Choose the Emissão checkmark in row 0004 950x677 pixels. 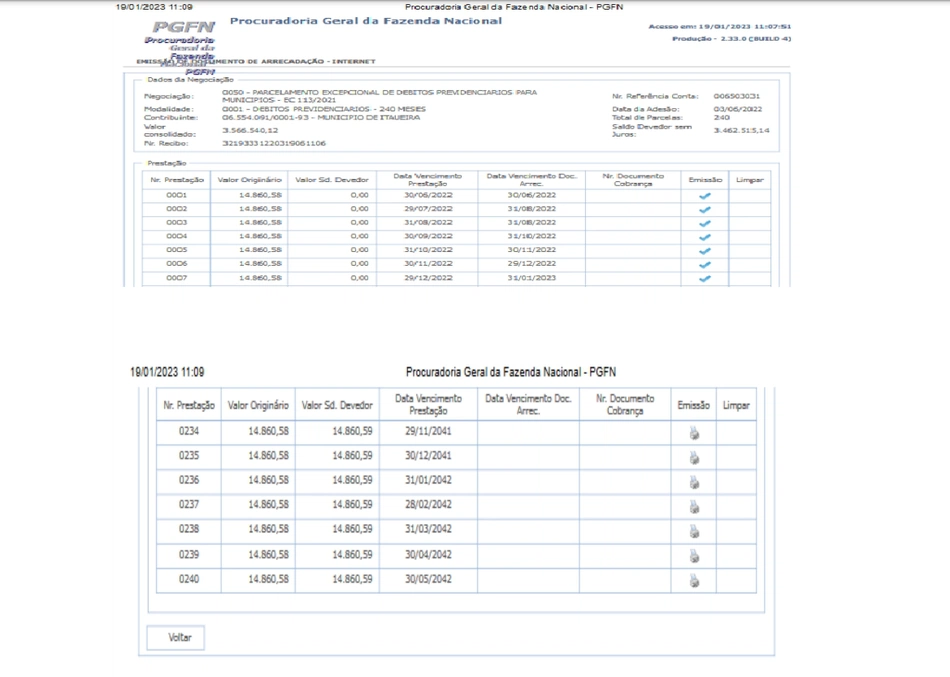(705, 238)
